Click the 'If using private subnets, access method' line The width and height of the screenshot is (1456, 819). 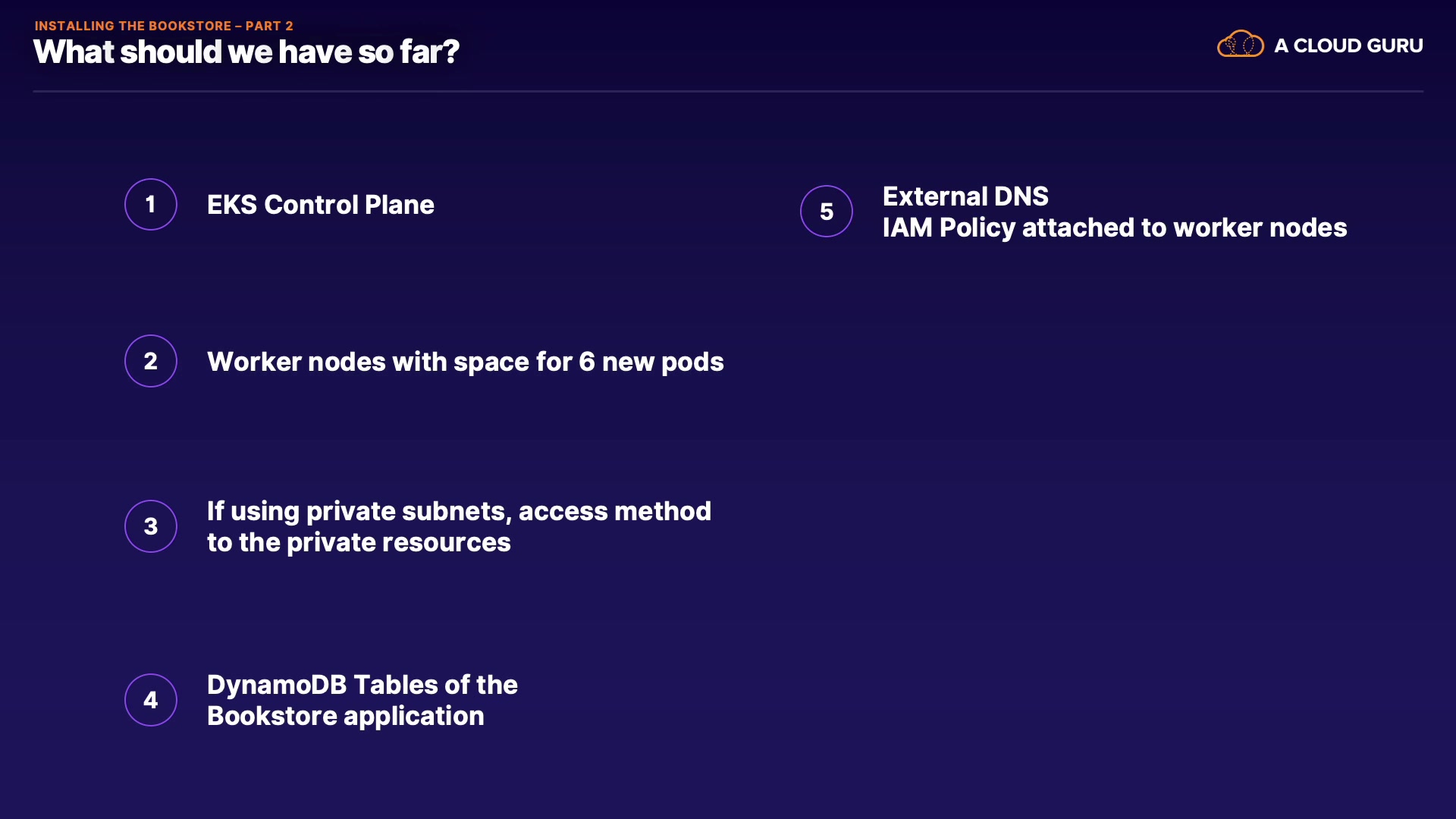click(459, 511)
